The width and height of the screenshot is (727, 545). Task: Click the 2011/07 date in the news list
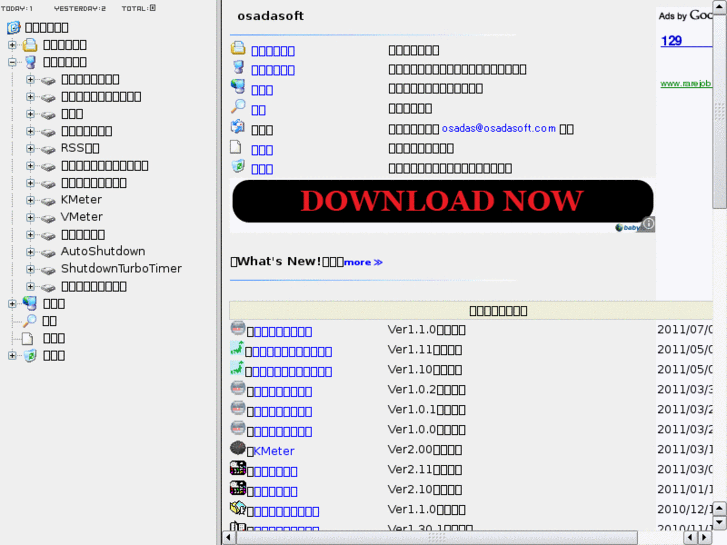(685, 330)
